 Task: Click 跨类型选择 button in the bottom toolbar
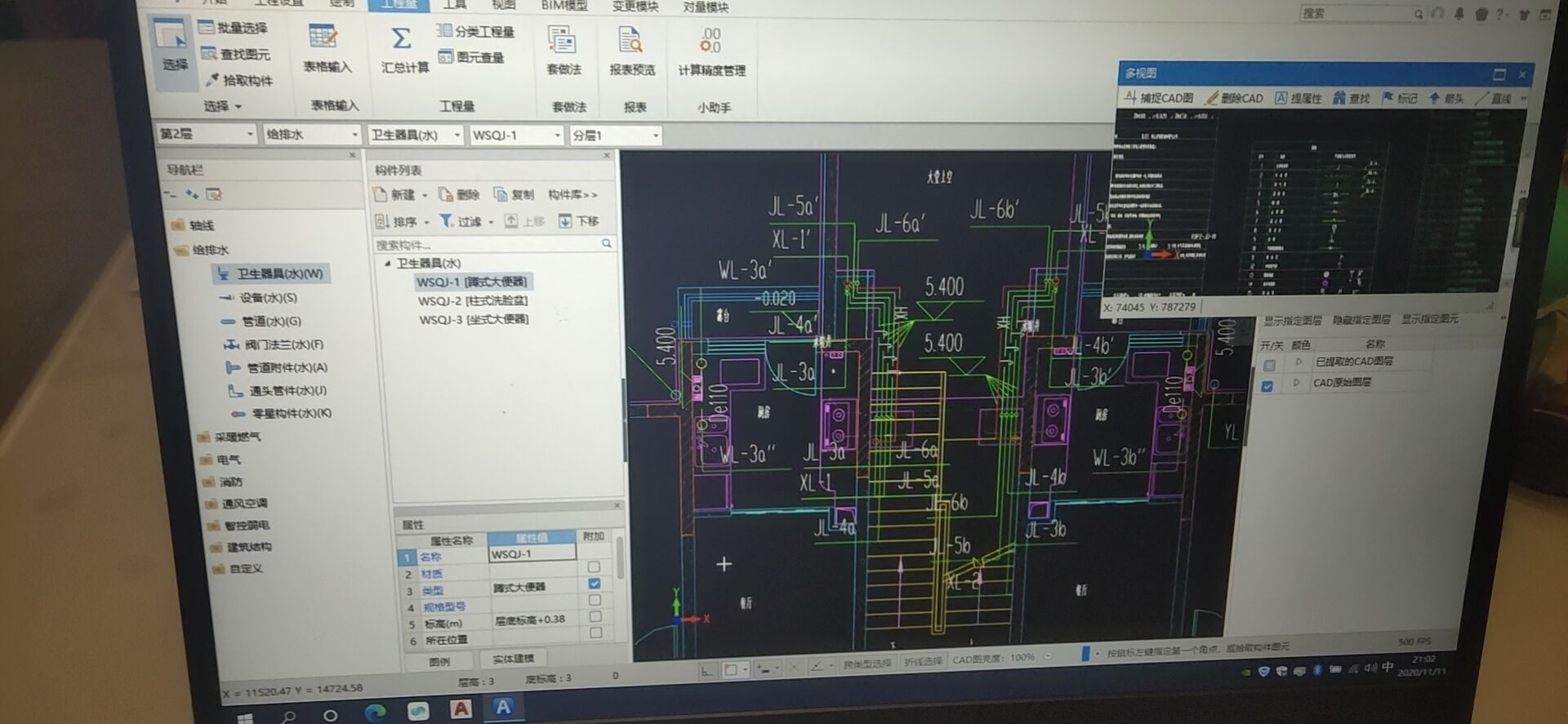867,664
